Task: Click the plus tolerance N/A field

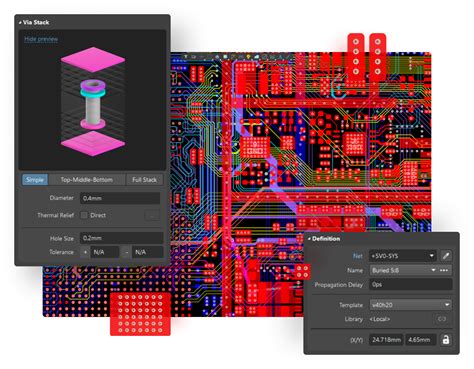Action: 105,252
